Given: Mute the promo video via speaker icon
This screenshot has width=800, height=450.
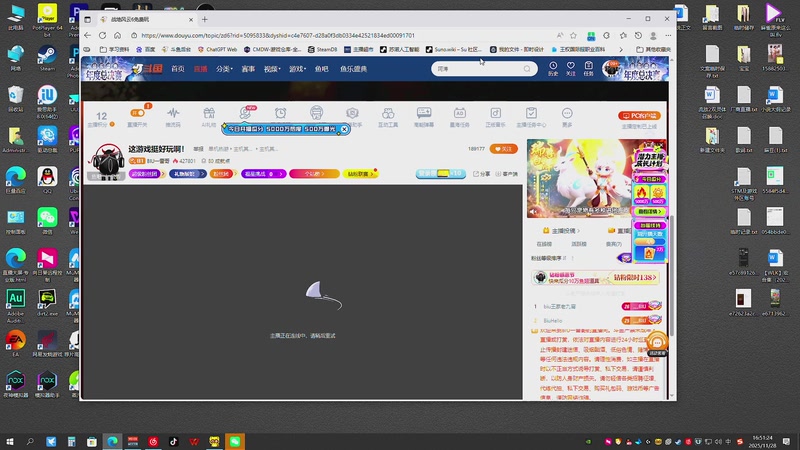Looking at the screenshot, I should [x=534, y=211].
